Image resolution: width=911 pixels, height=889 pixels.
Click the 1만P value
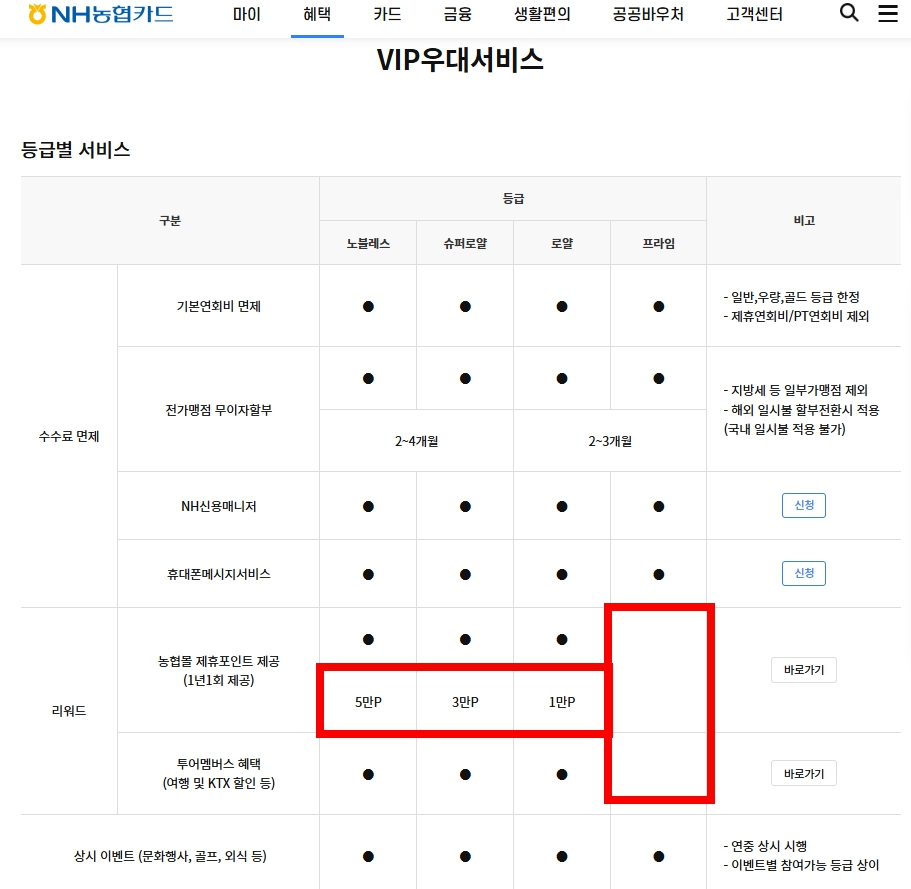tap(562, 702)
